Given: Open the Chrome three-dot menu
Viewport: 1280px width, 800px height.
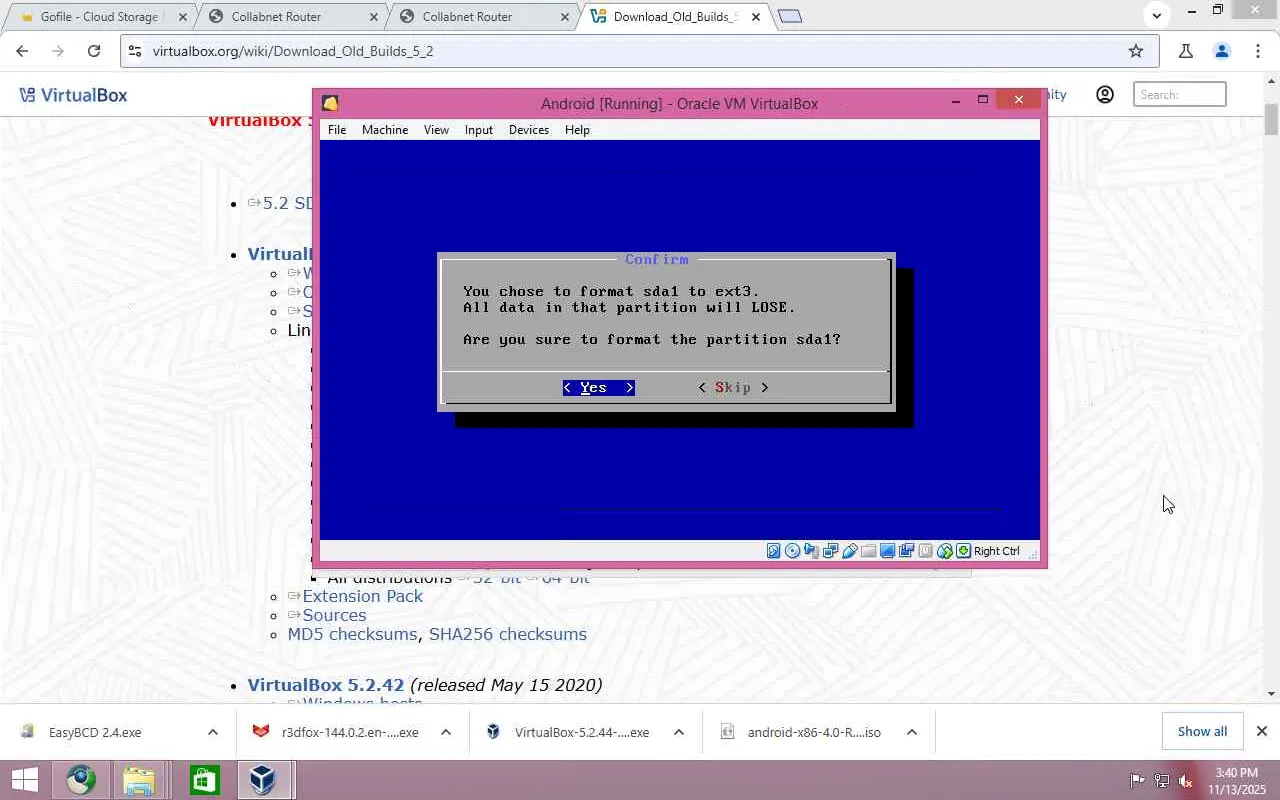Looking at the screenshot, I should [x=1258, y=51].
